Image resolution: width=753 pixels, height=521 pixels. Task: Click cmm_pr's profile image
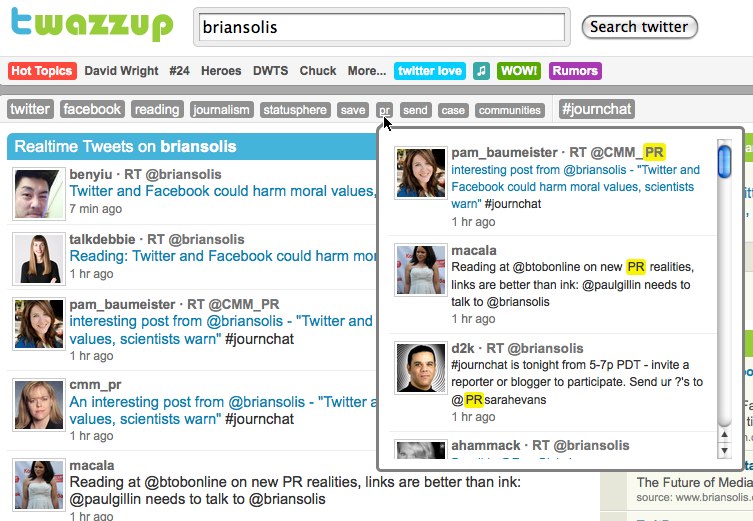[39, 405]
